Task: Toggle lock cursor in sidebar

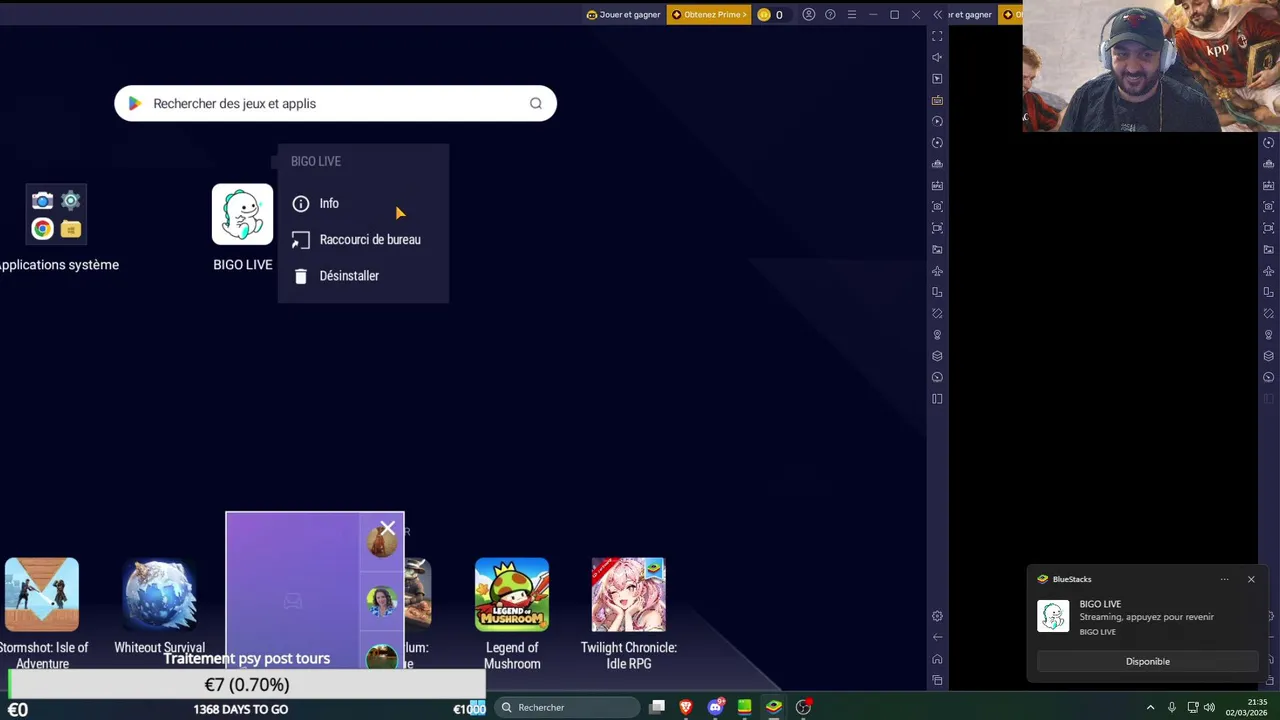Action: pos(937,79)
